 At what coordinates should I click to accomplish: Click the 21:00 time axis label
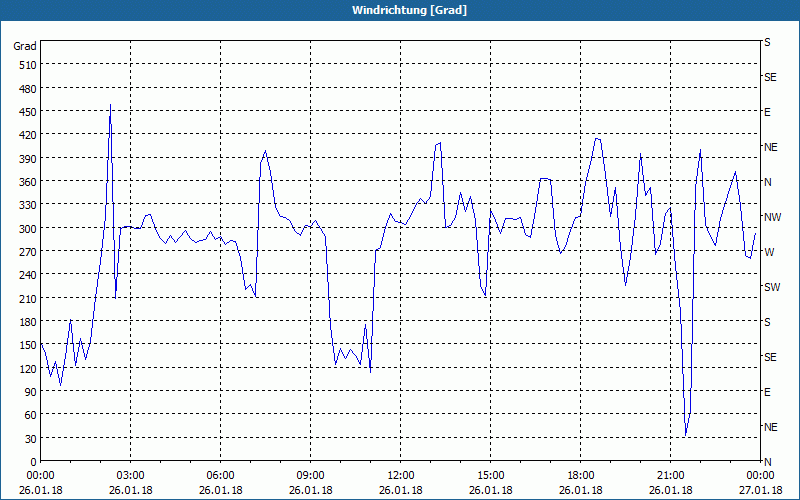pos(670,476)
